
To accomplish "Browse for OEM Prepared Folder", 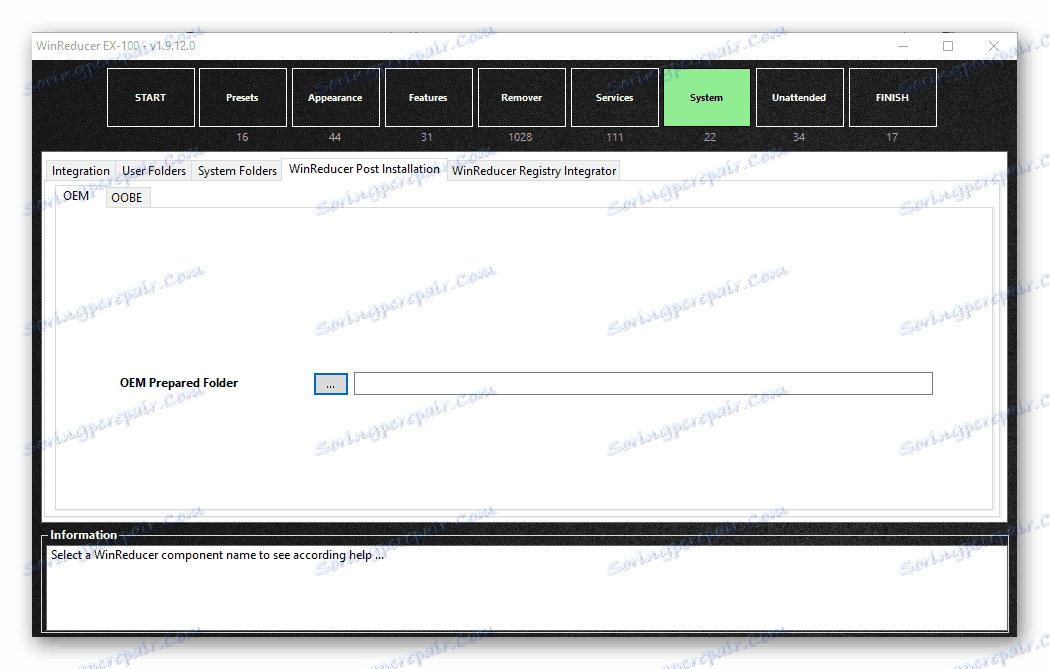I will 331,384.
